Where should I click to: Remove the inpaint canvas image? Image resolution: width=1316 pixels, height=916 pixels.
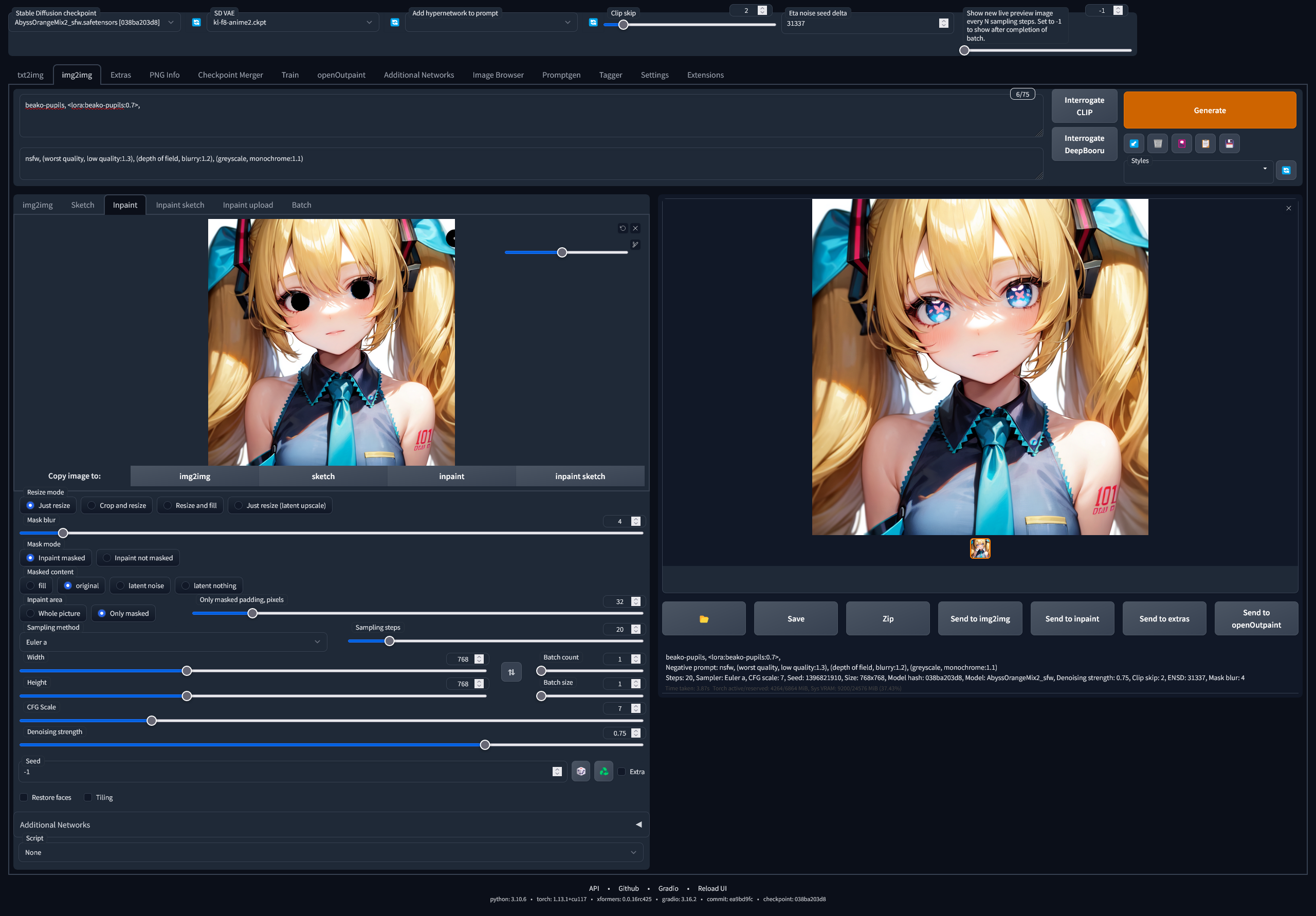coord(635,228)
